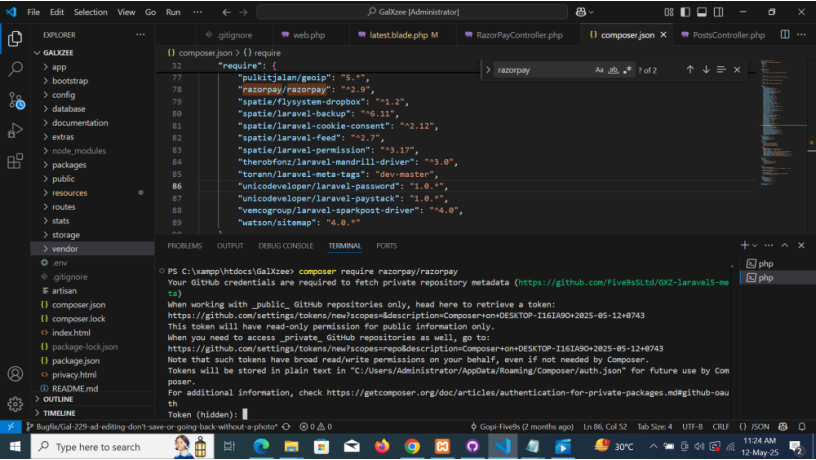Open Chrome from Windows taskbar

click(x=412, y=446)
